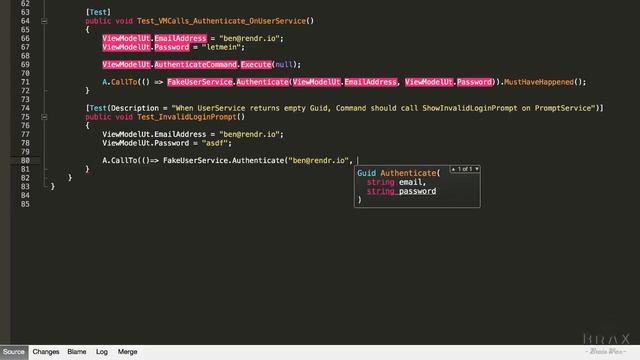This screenshot has height=360, width=640.
Task: Click "ben@rendr.io" string on line 77
Action: [x=249, y=134]
